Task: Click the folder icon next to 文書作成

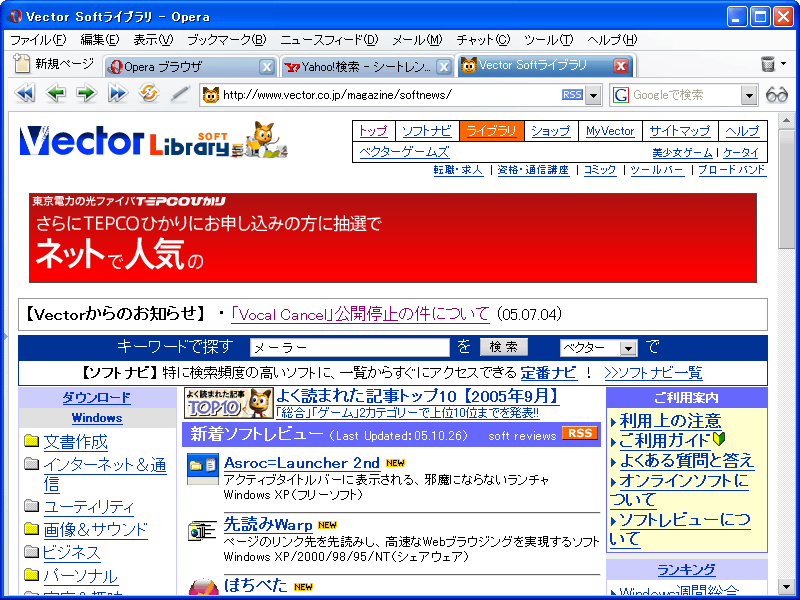Action: (x=32, y=440)
